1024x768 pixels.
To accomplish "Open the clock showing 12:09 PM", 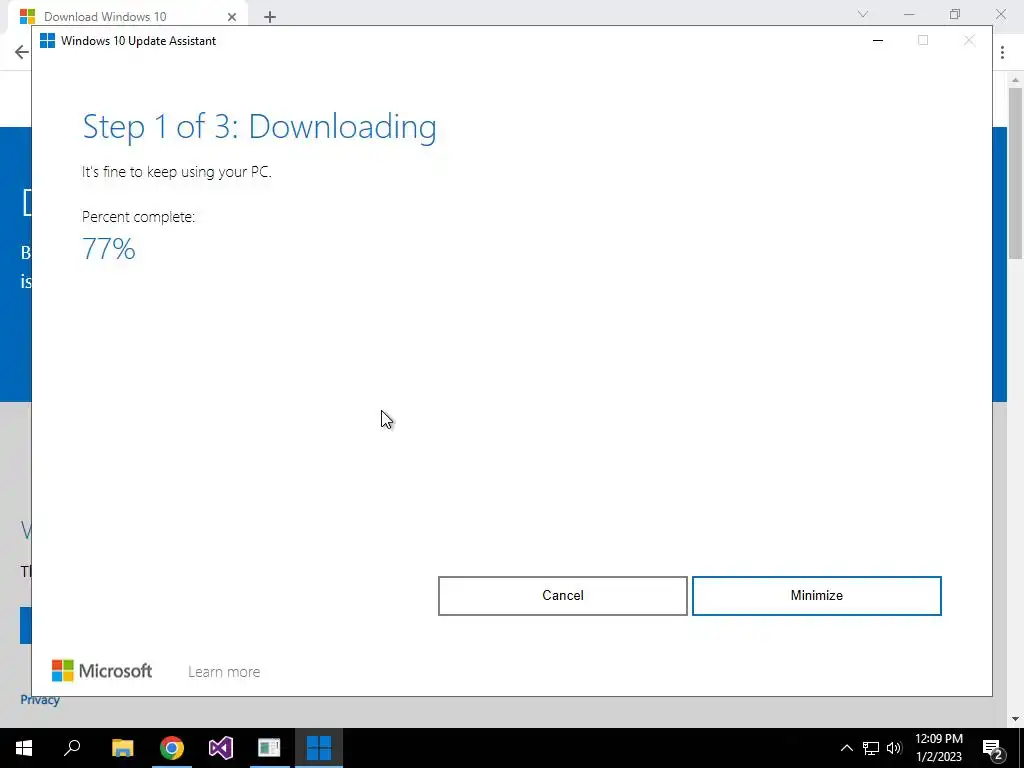I will pyautogui.click(x=939, y=748).
